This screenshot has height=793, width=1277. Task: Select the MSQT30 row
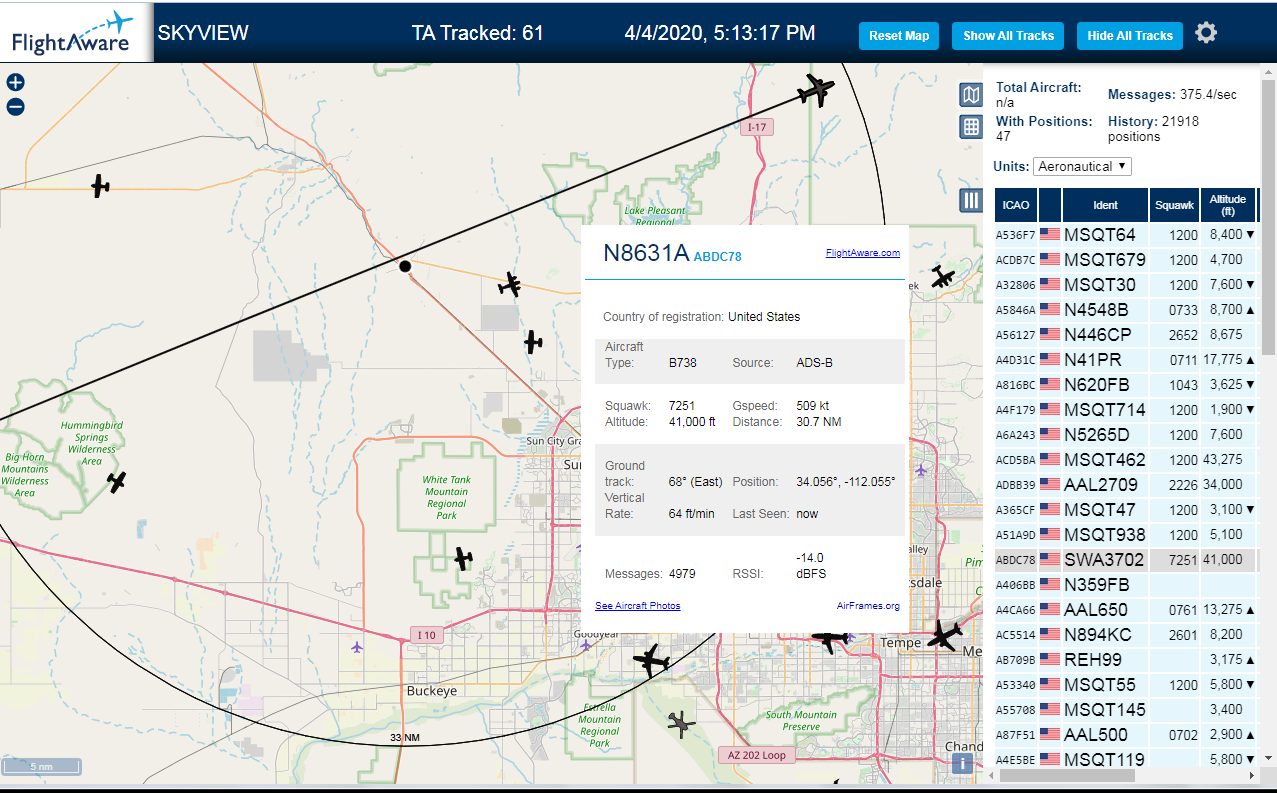pyautogui.click(x=1125, y=285)
